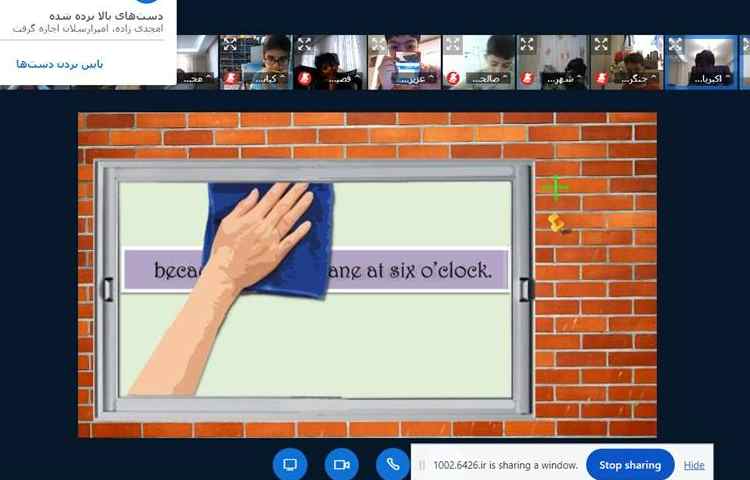This screenshot has width=750, height=480.
Task: Open the name dropdown on rightmost webcam "اکبر"
Action: [x=710, y=78]
